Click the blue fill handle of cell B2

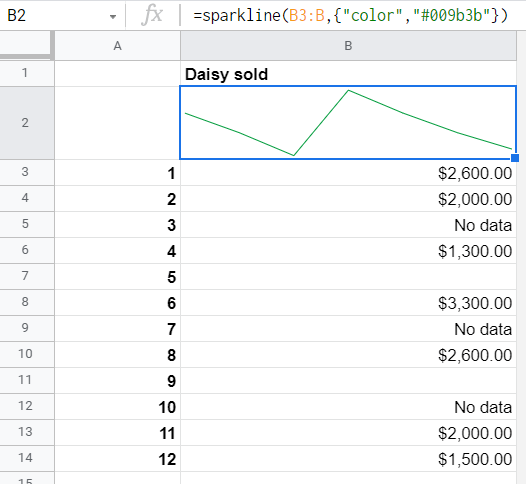(515, 158)
